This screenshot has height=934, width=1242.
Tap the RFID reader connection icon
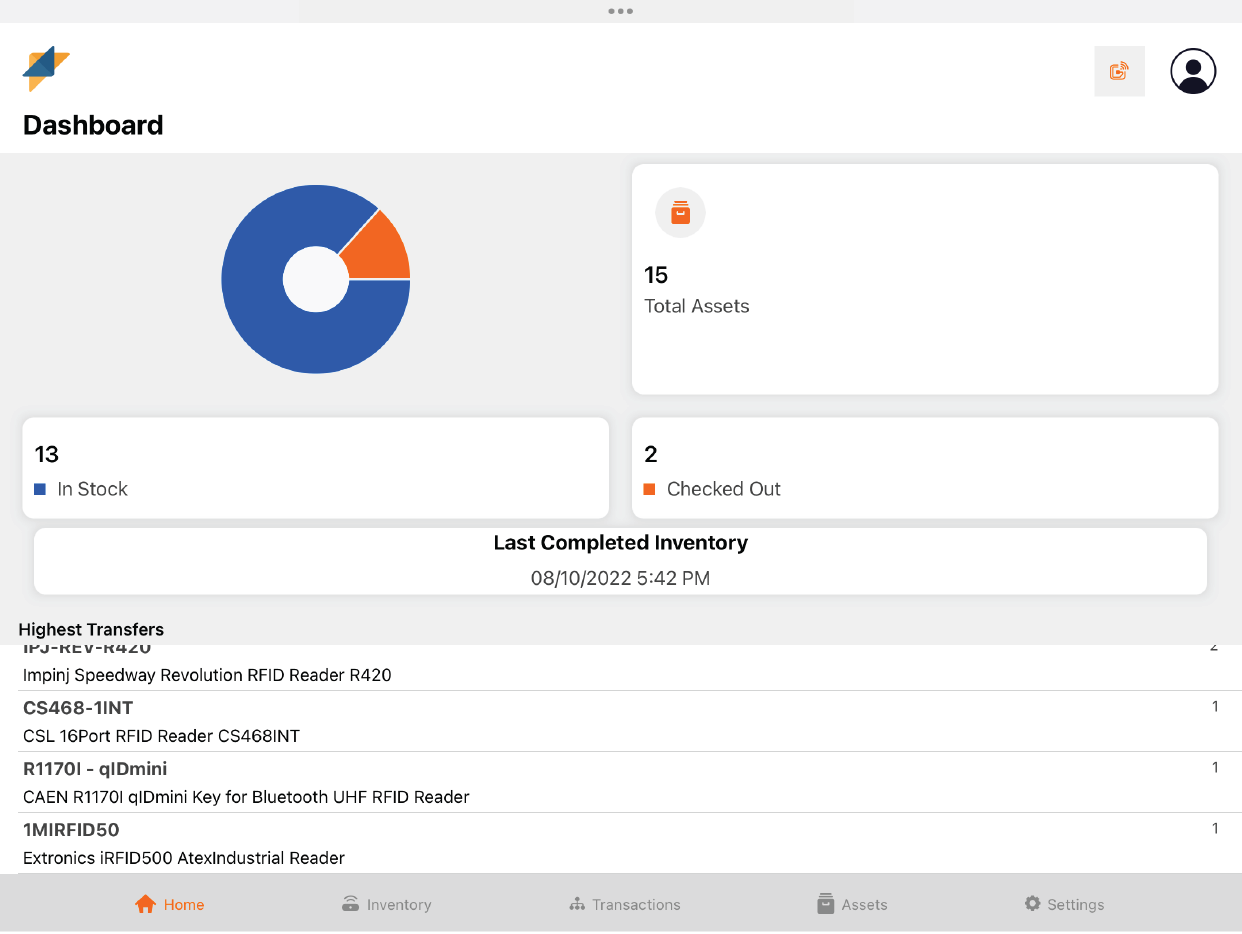[1119, 71]
